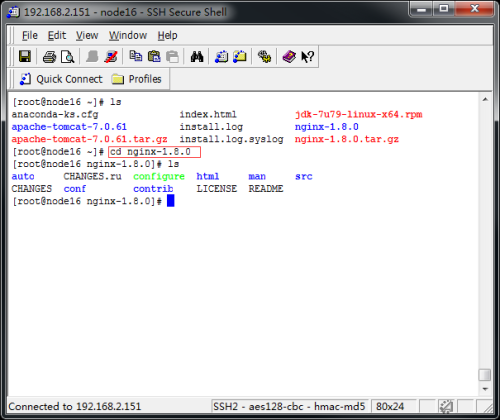Click the greyed-out Connect toolbar icon

[x=92, y=57]
